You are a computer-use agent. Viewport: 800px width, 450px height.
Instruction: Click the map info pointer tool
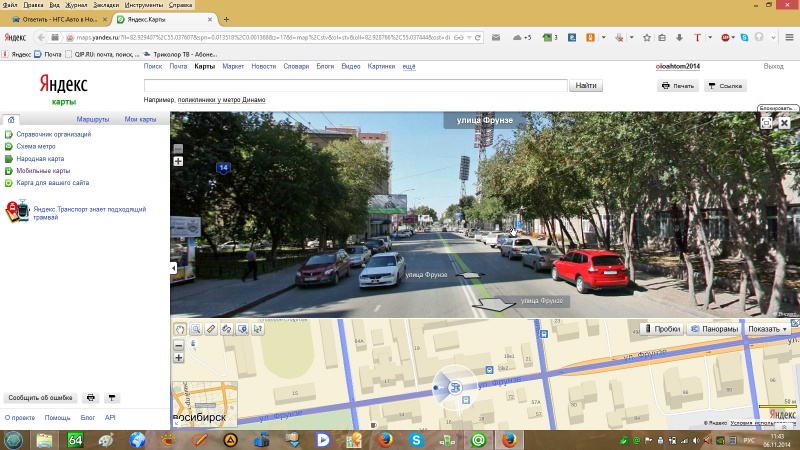click(x=258, y=329)
